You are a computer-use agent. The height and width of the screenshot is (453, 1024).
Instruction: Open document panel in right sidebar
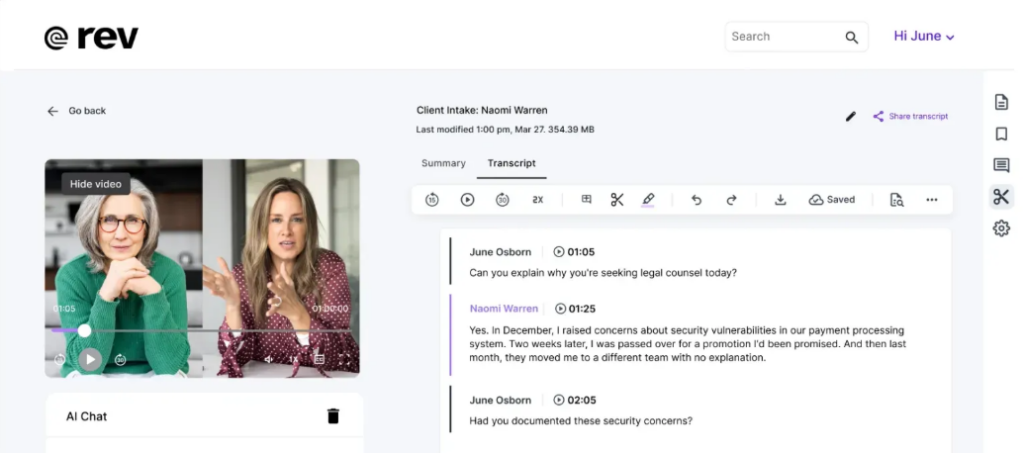coord(1001,102)
